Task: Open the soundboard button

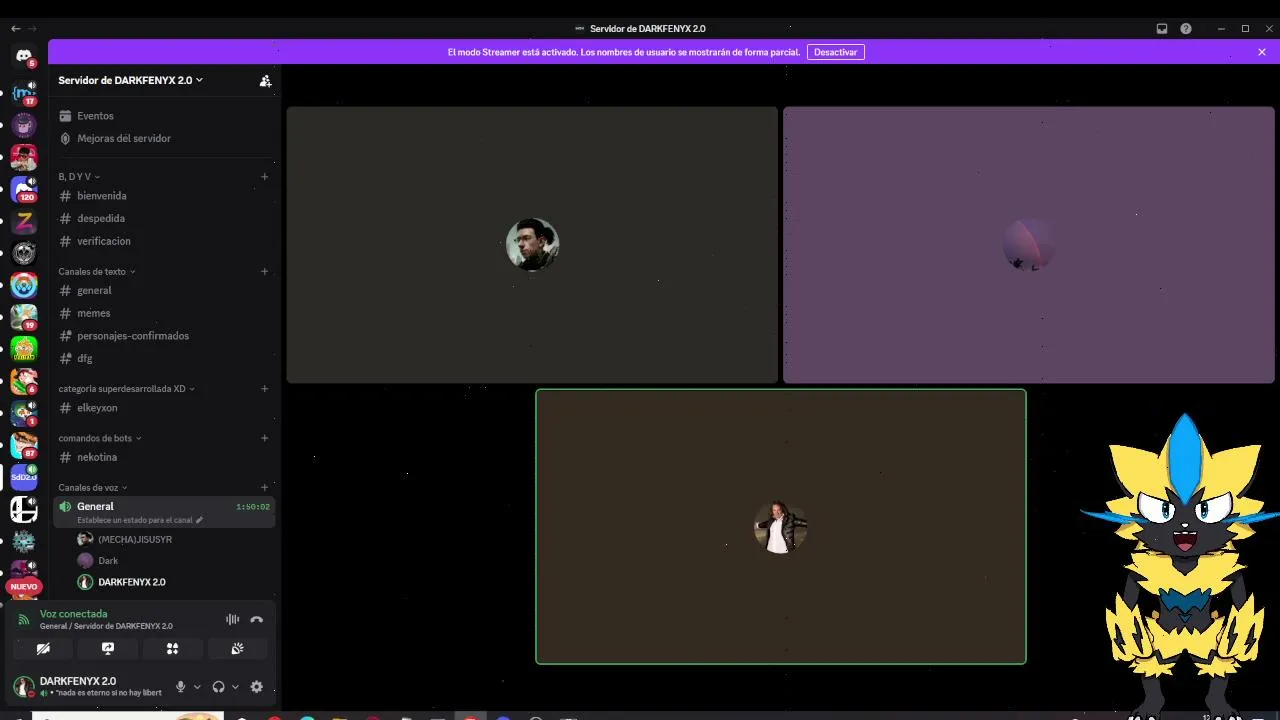Action: tap(237, 649)
